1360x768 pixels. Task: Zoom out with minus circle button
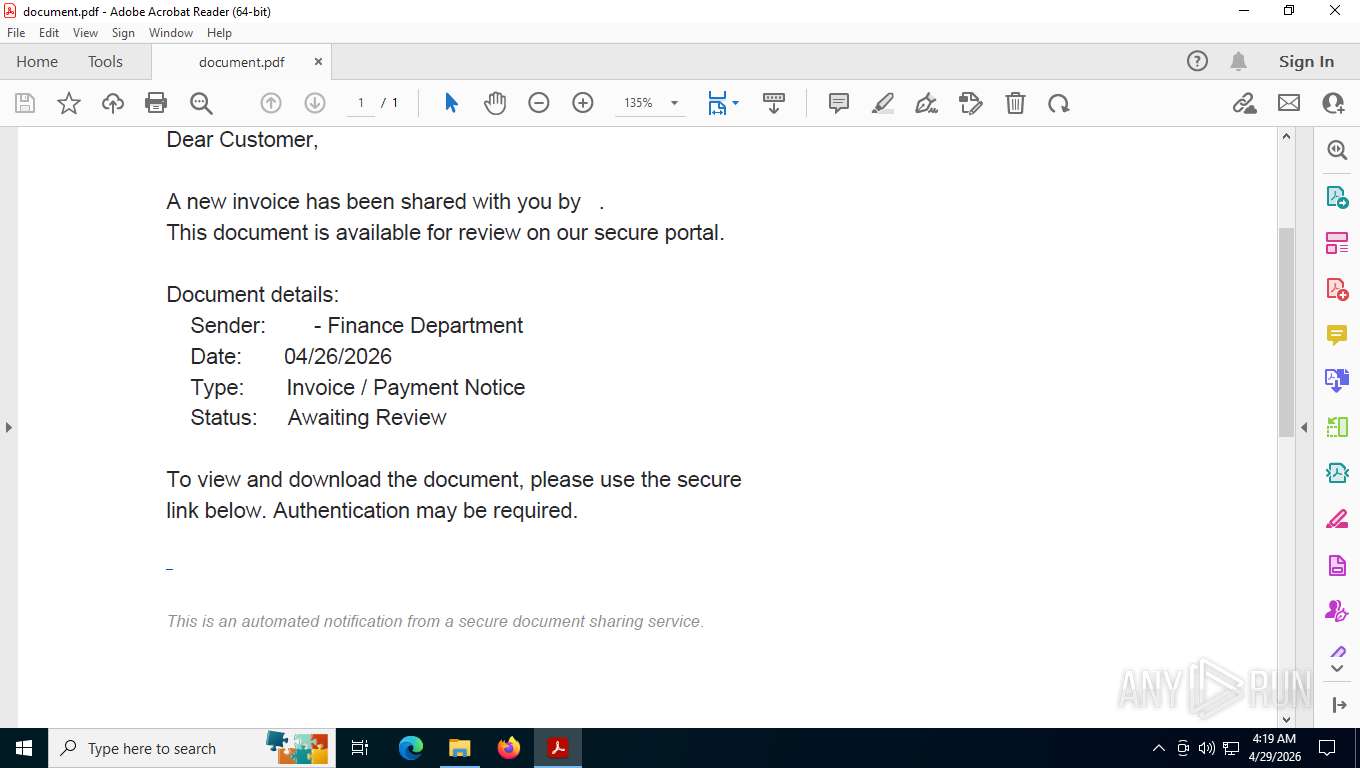(x=539, y=103)
